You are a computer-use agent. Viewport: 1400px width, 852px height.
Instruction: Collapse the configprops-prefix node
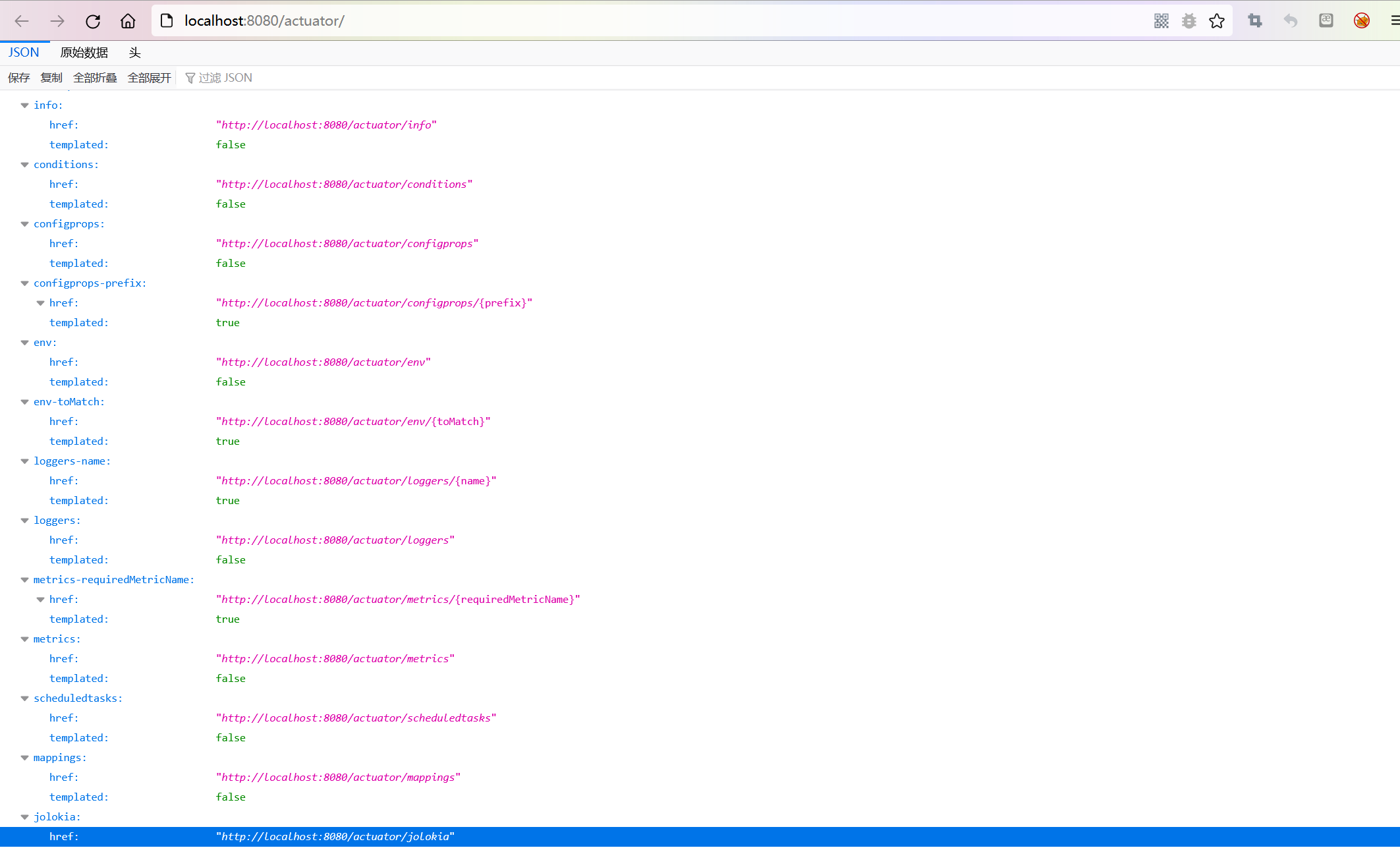point(24,283)
